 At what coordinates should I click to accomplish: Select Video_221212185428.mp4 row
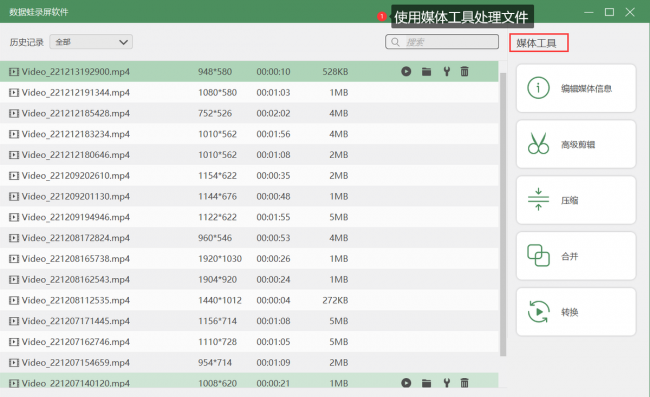click(249, 113)
